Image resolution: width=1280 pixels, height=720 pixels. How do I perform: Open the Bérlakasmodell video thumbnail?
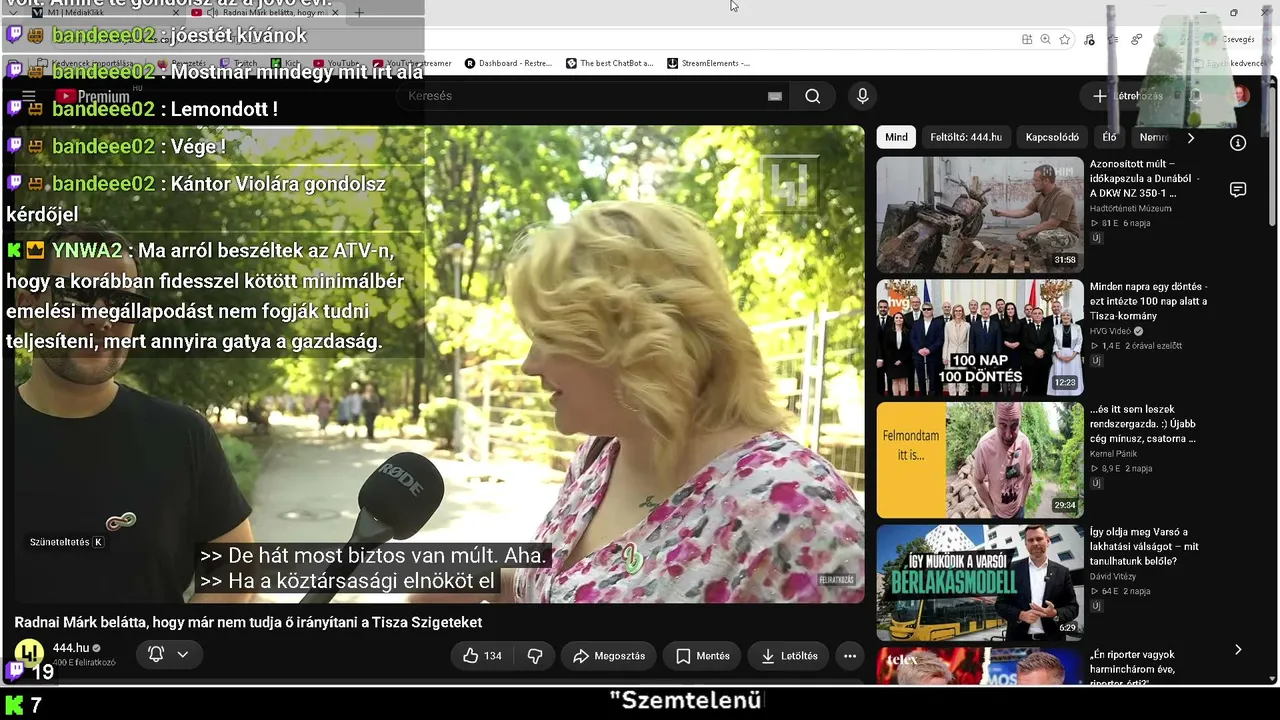[x=980, y=583]
